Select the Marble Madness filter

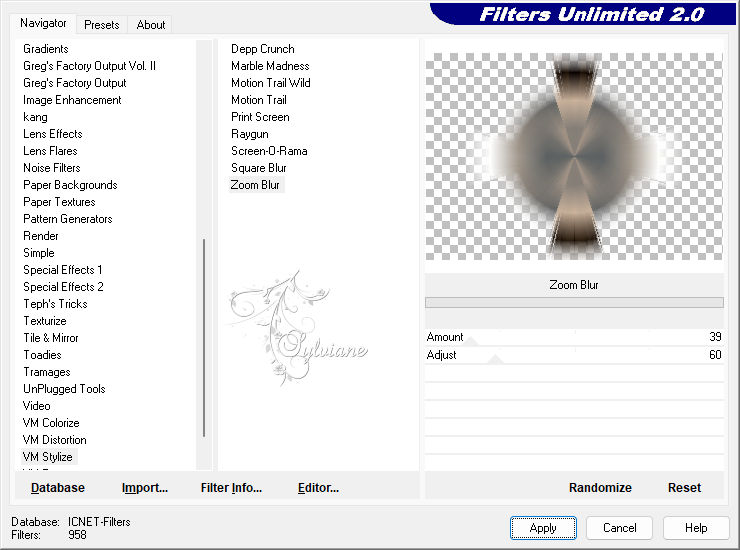(270, 66)
